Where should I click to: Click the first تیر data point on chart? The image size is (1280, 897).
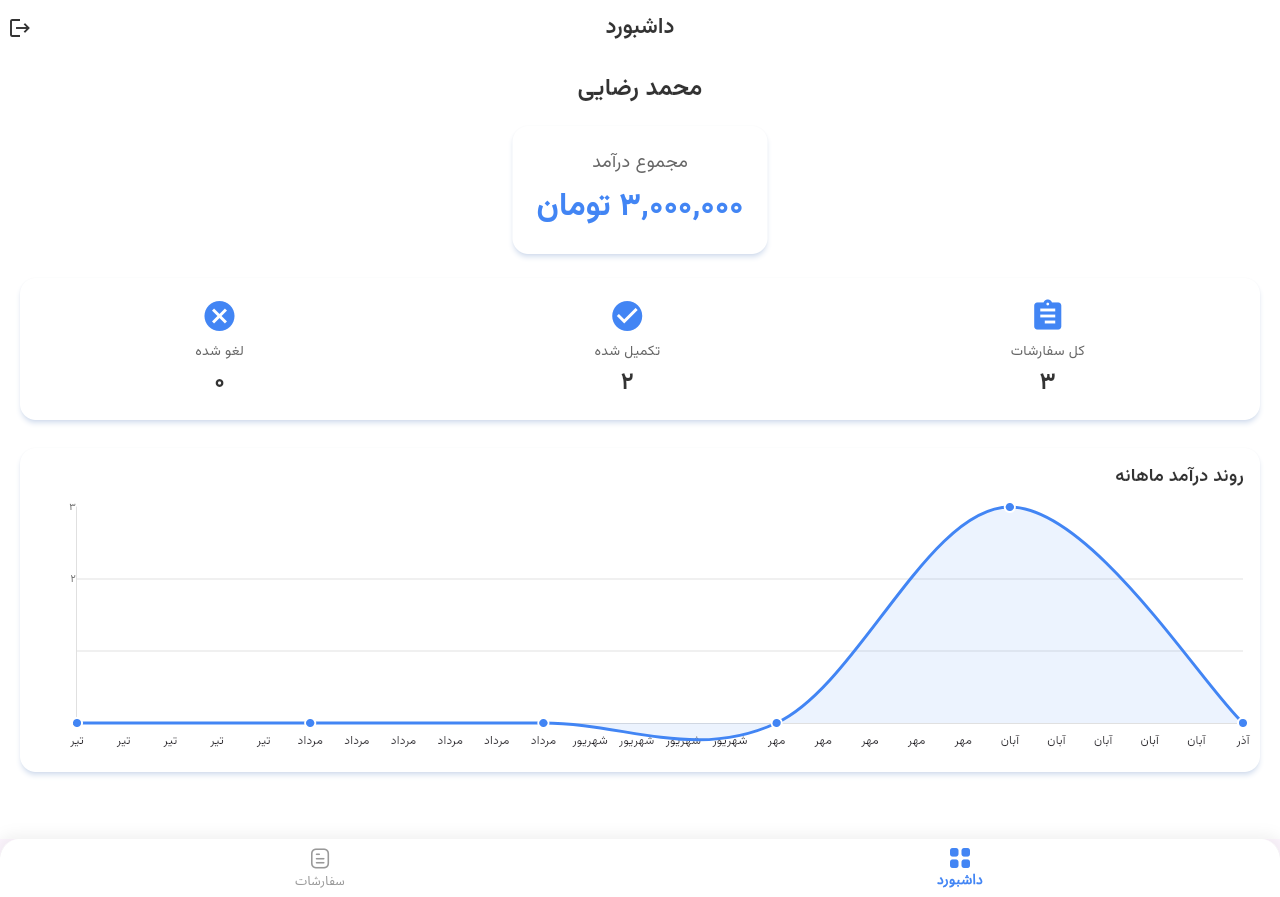click(x=77, y=723)
